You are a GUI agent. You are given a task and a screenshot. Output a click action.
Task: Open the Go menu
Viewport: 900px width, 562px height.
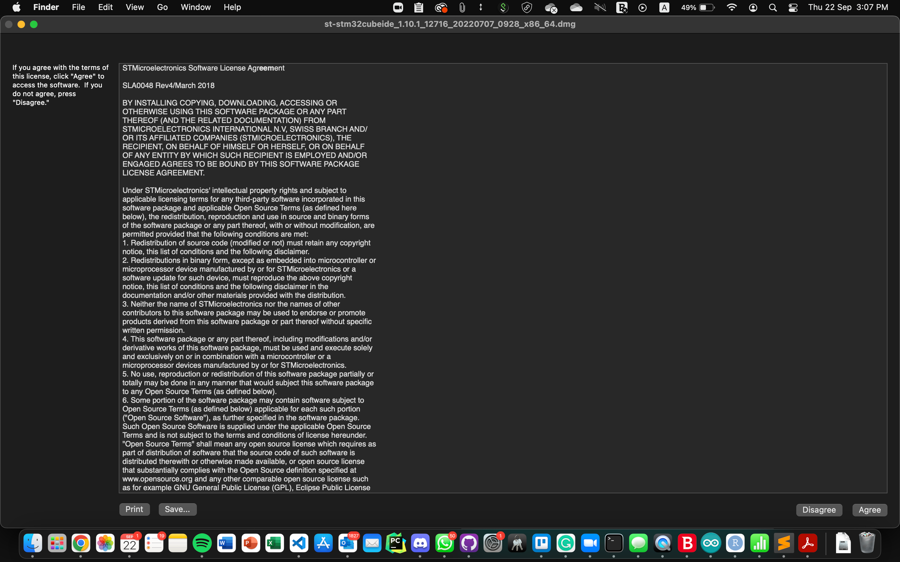(162, 7)
